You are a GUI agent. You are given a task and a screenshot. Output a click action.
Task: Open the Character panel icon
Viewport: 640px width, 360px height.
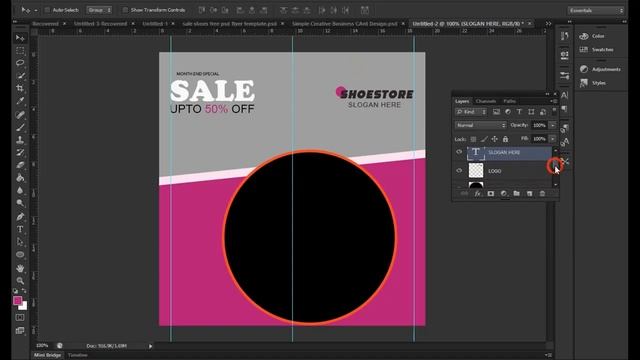(564, 95)
